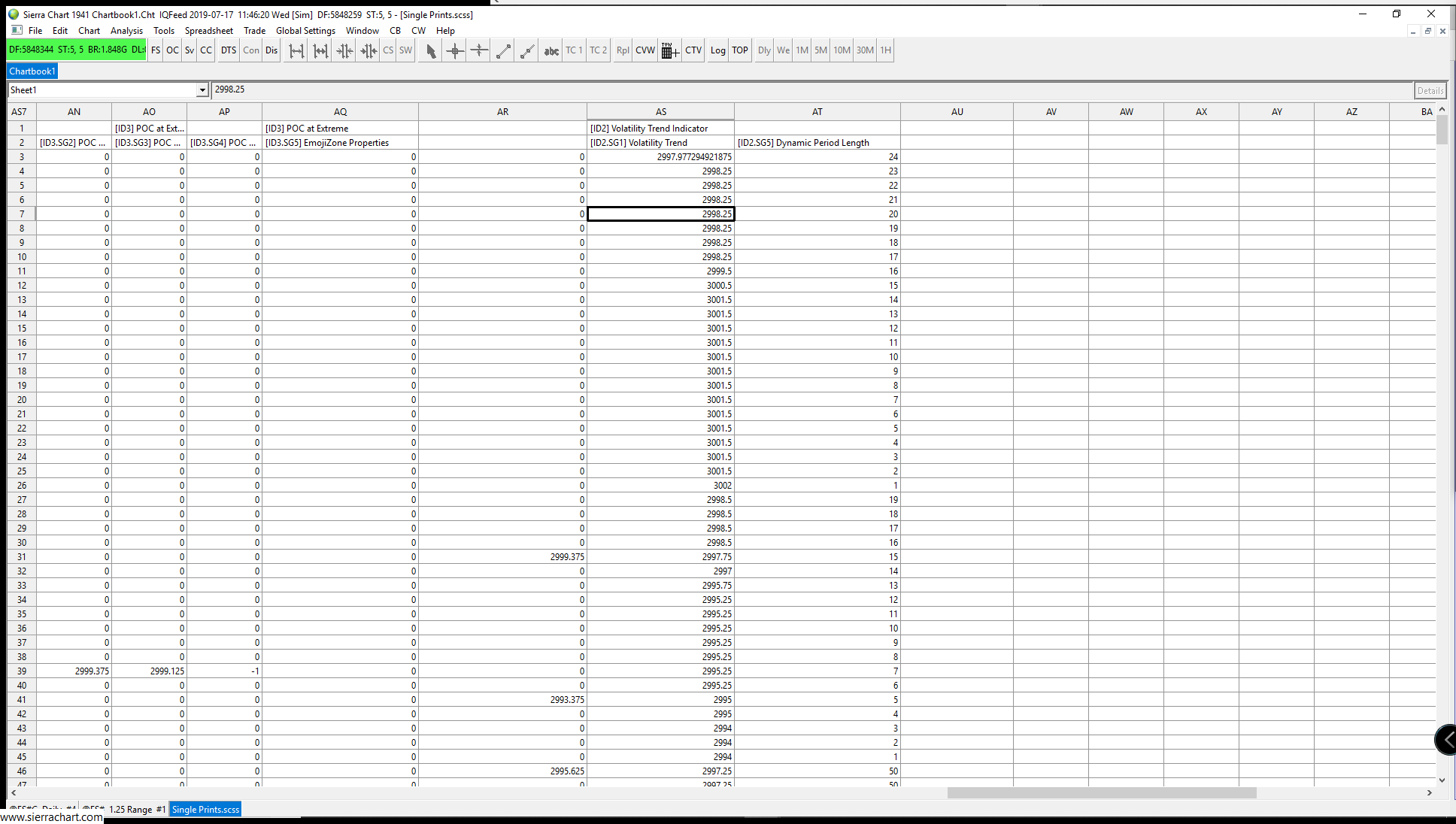
Task: Select the ray drawing tool
Action: (x=527, y=50)
